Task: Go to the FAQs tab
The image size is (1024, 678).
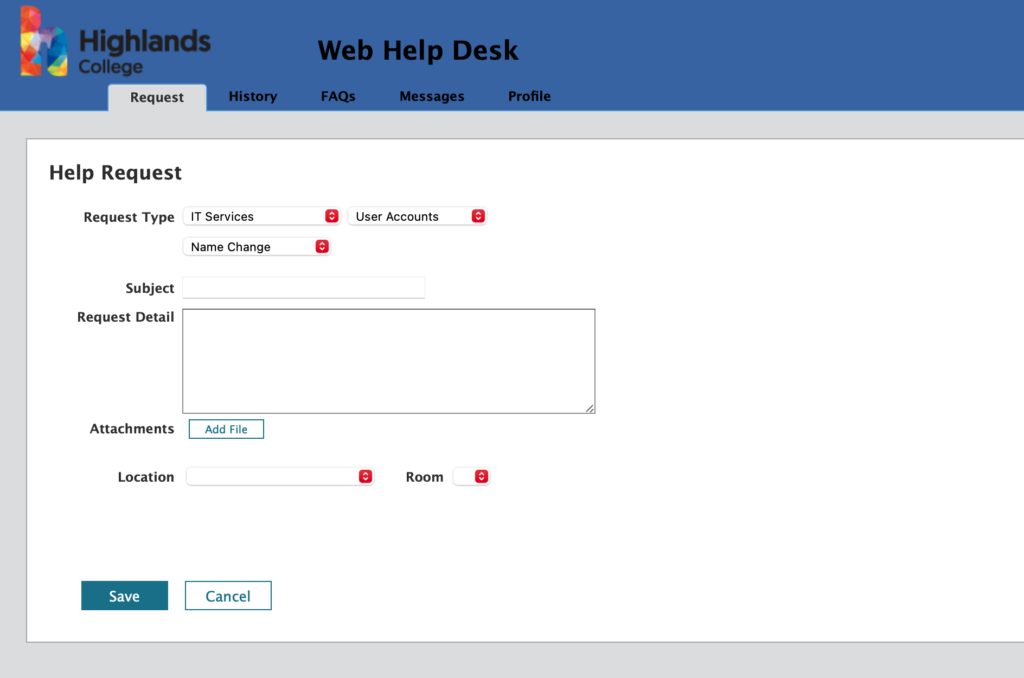Action: 338,96
